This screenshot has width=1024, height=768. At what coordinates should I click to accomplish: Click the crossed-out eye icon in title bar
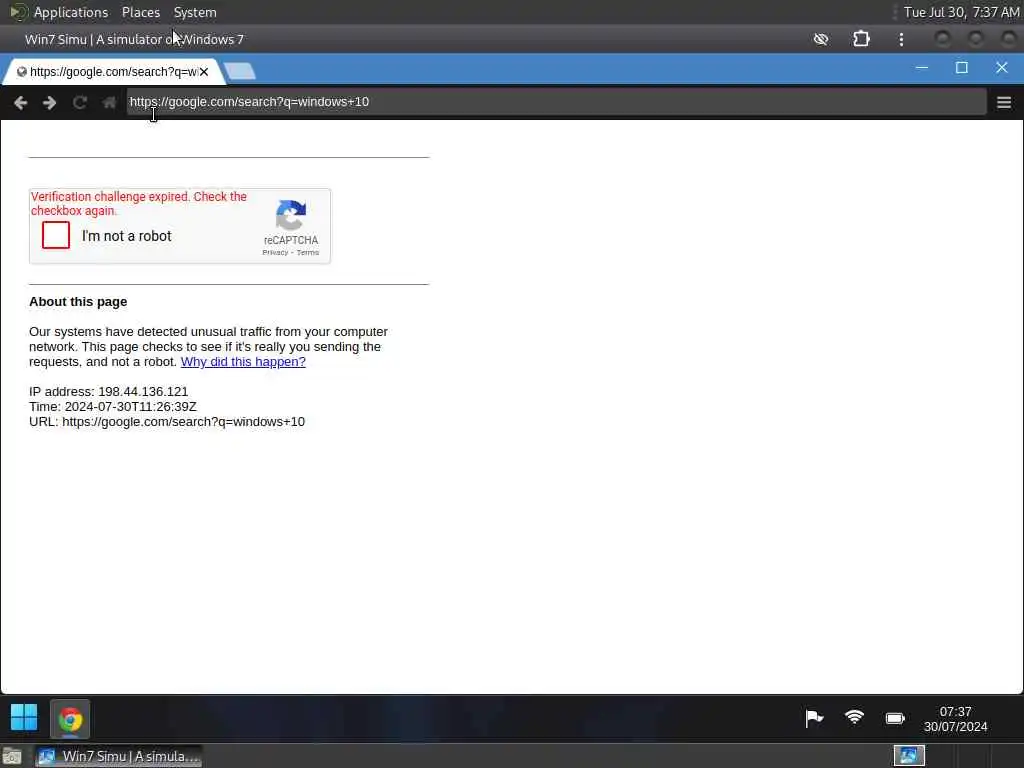(821, 39)
